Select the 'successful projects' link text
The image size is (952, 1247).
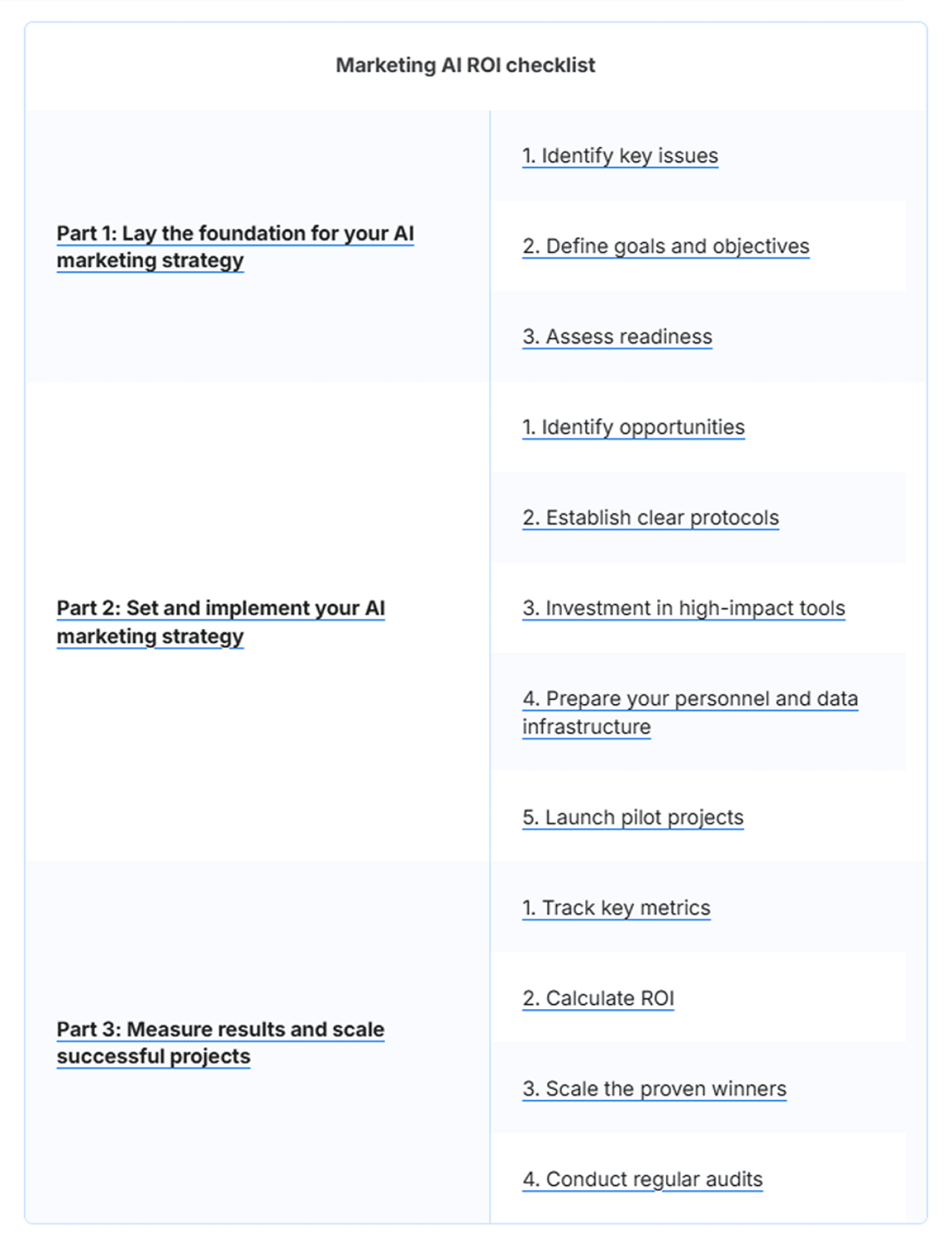154,1057
